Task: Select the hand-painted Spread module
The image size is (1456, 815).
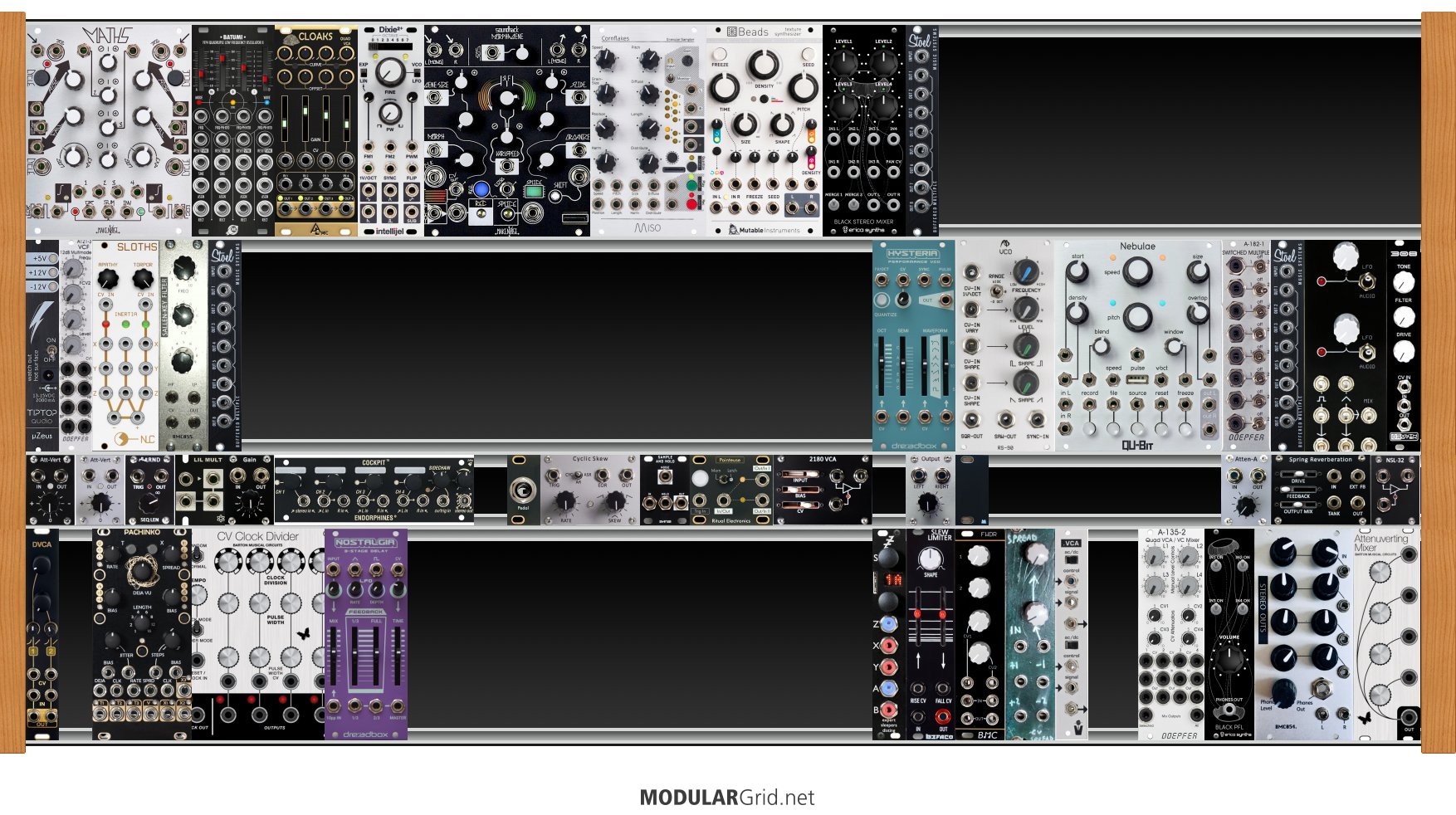Action: coord(1030,634)
